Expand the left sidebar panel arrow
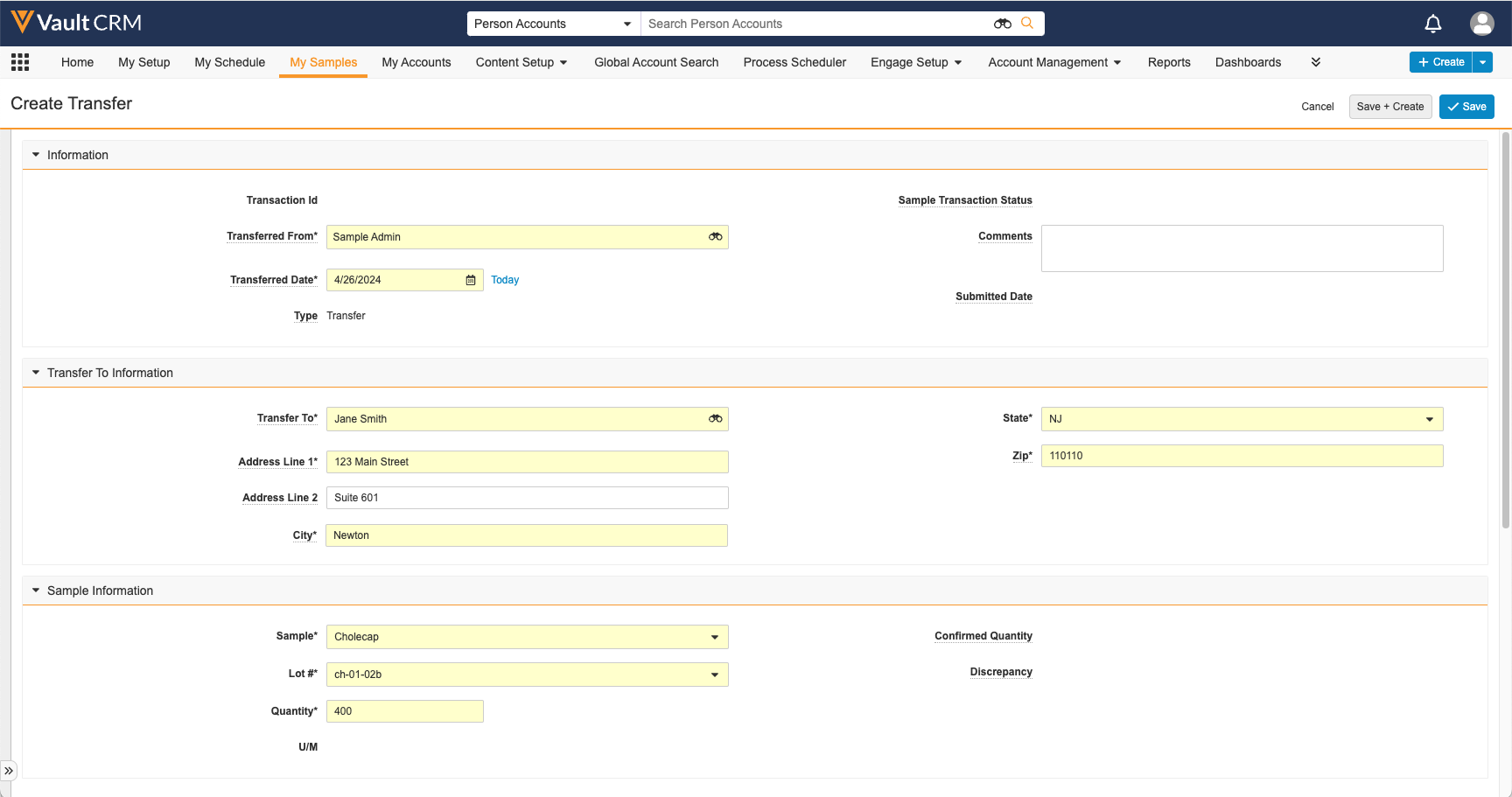This screenshot has width=1512, height=797. [x=9, y=771]
